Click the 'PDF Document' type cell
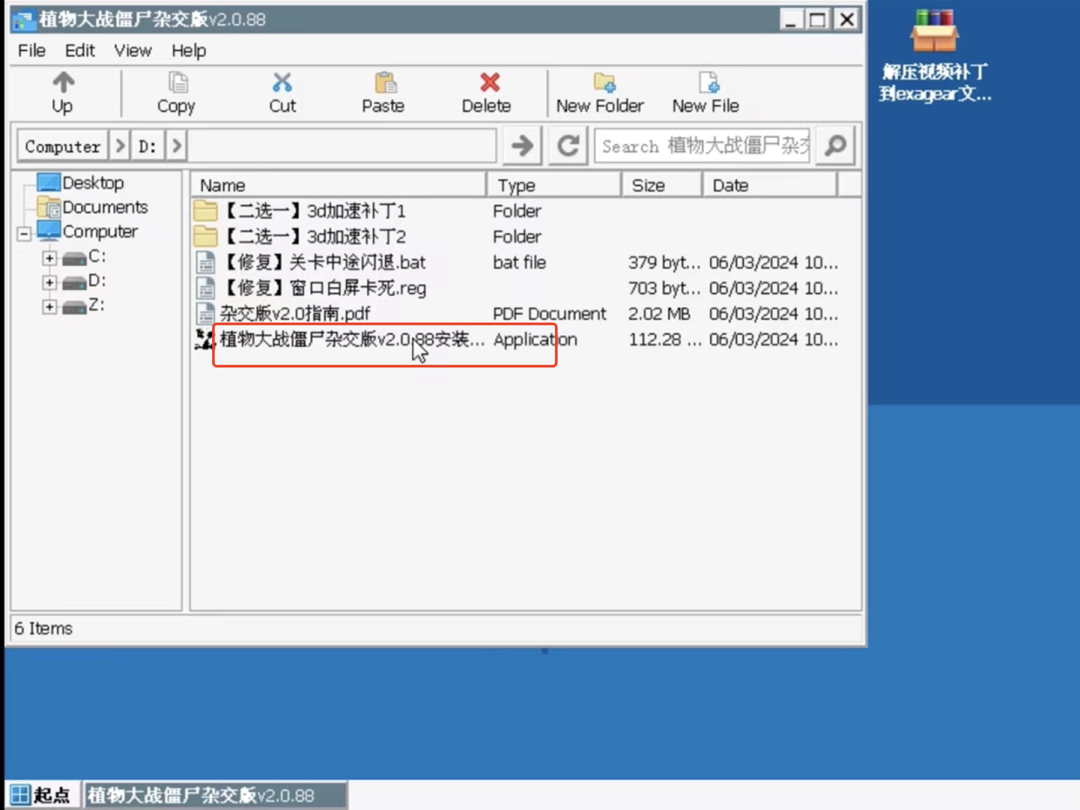This screenshot has height=810, width=1080. (x=550, y=313)
